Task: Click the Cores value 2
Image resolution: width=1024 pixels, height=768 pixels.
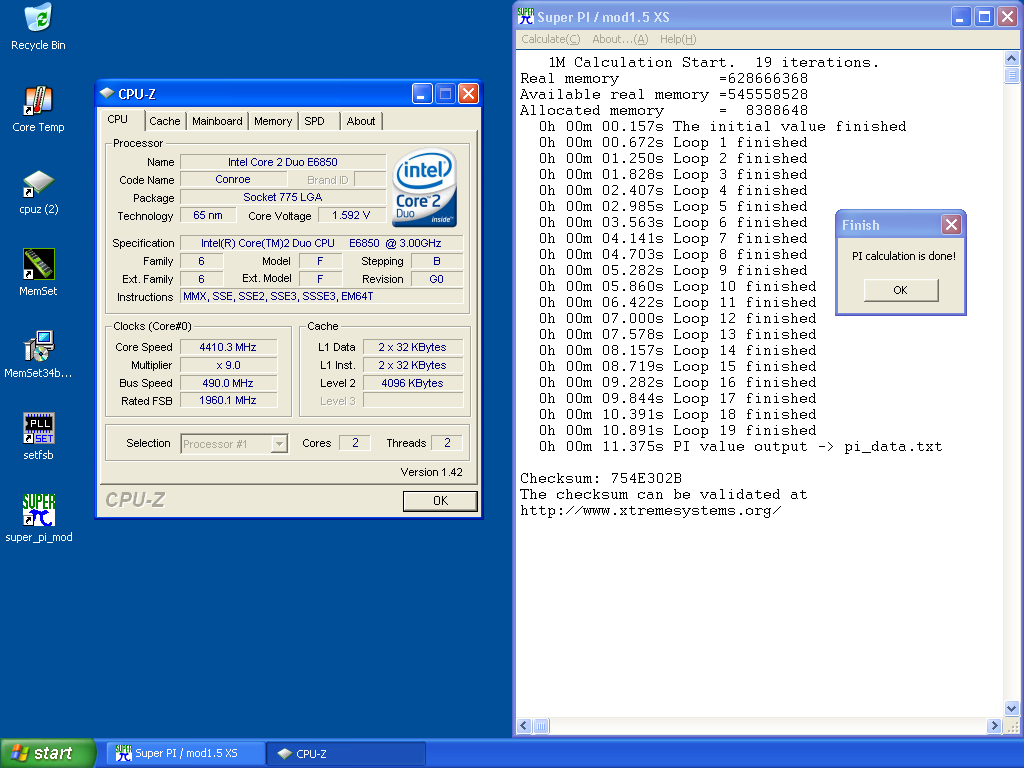Action: (355, 443)
